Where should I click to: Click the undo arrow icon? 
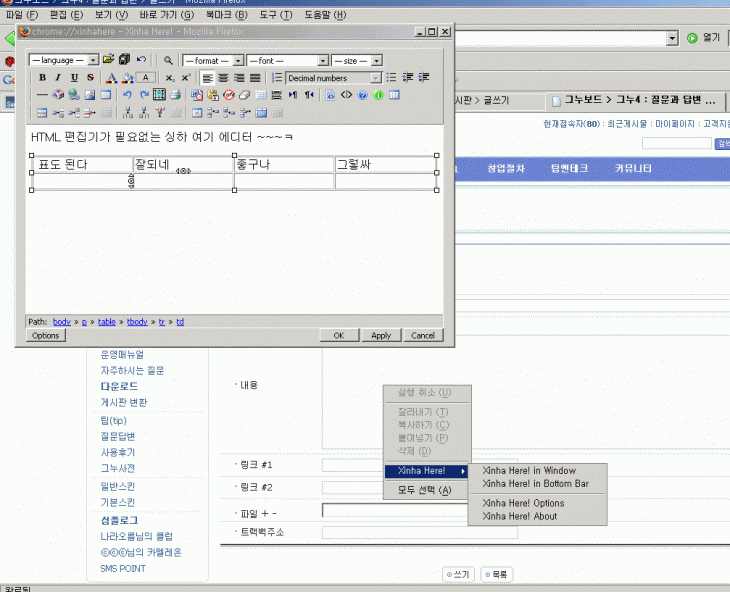[127, 95]
